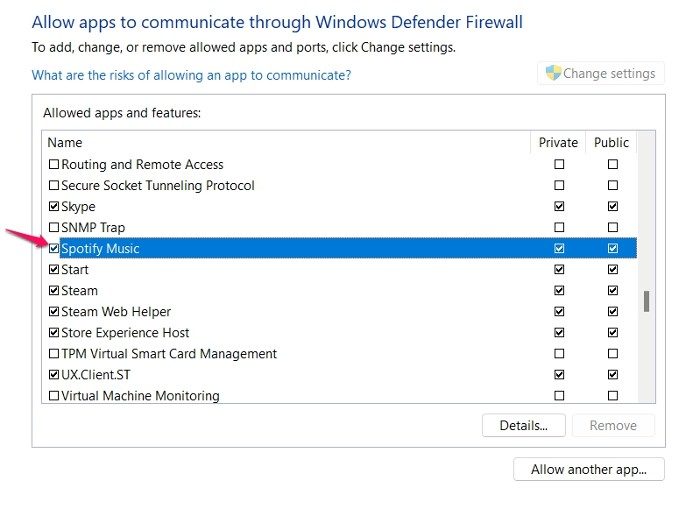Click the Private column header
The height and width of the screenshot is (513, 700).
coord(558,142)
